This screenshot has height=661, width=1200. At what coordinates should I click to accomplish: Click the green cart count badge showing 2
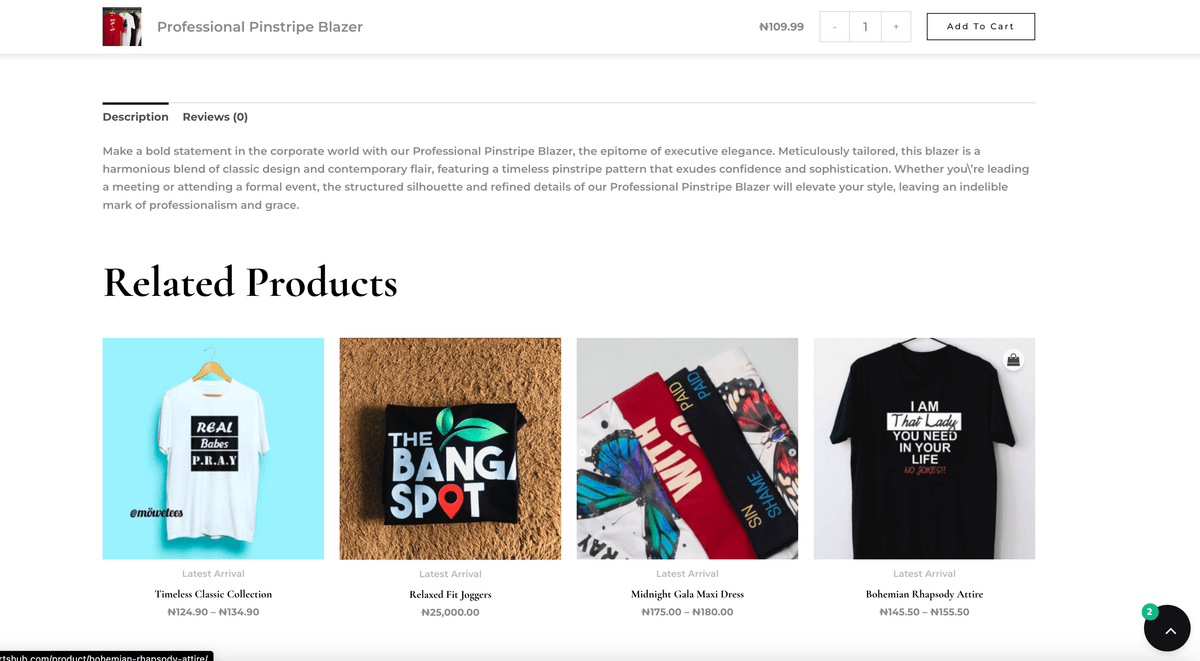(1150, 609)
